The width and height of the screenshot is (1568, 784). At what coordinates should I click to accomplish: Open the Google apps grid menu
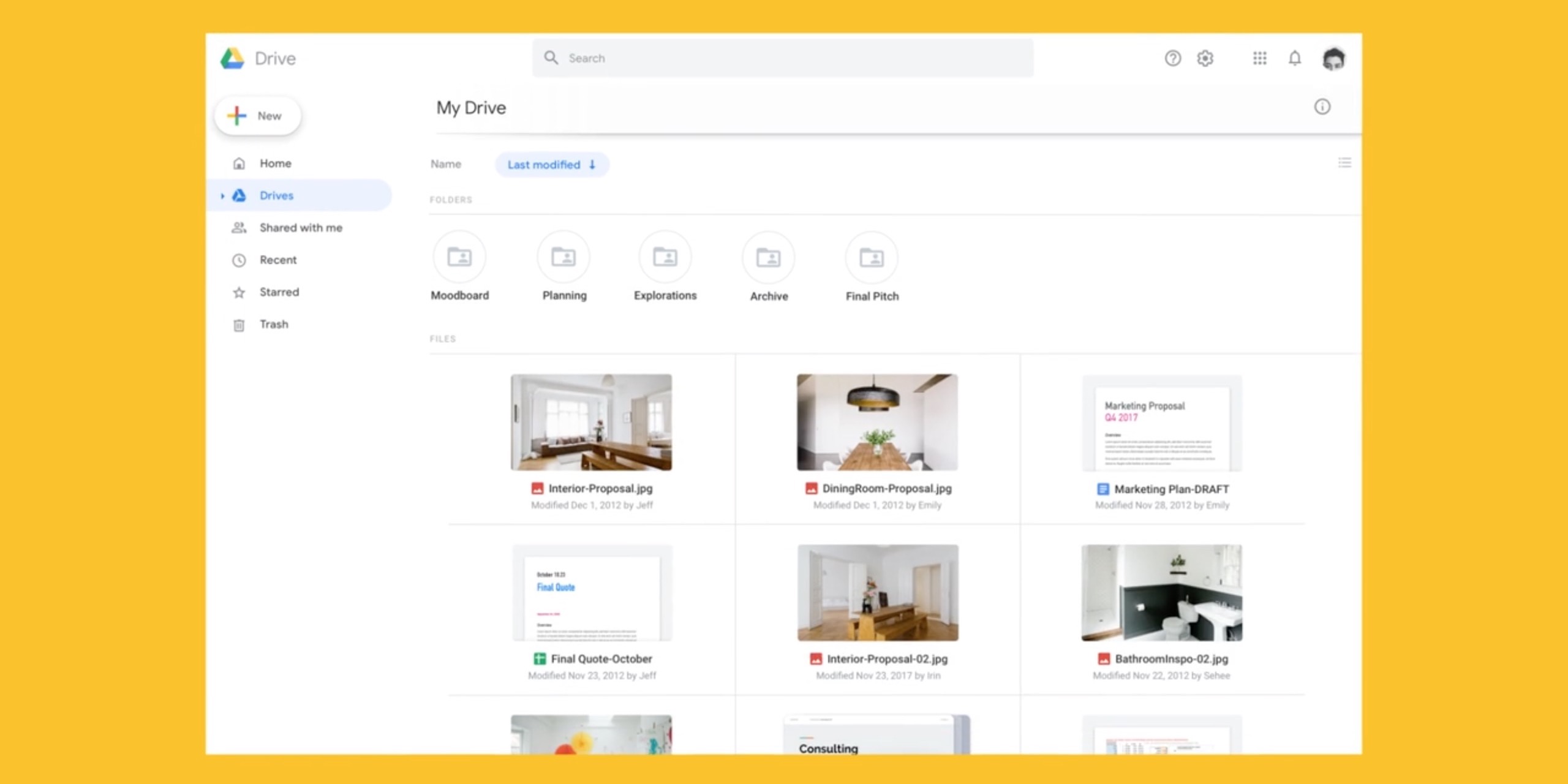pyautogui.click(x=1259, y=58)
